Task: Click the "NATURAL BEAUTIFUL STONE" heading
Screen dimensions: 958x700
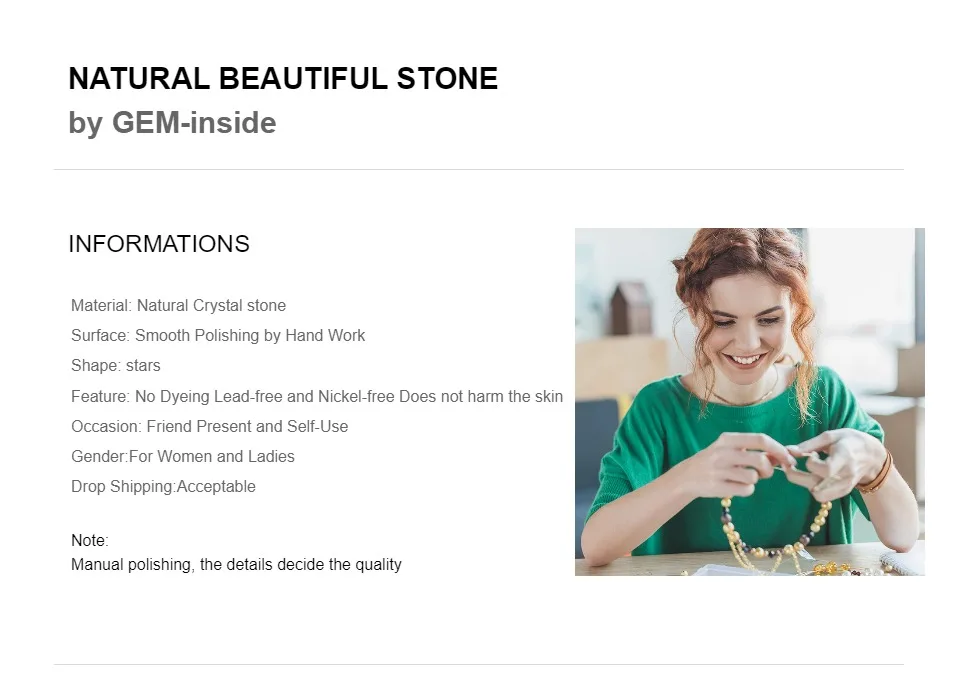Action: click(x=283, y=79)
